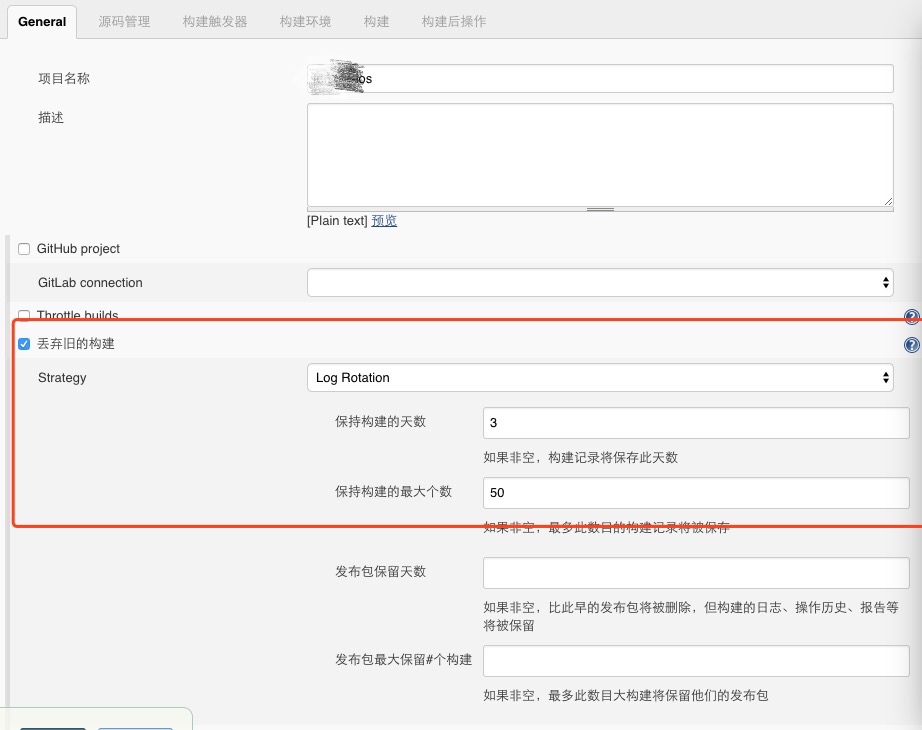Toggle the Throttle builds checkbox
The height and width of the screenshot is (730, 922).
[24, 314]
